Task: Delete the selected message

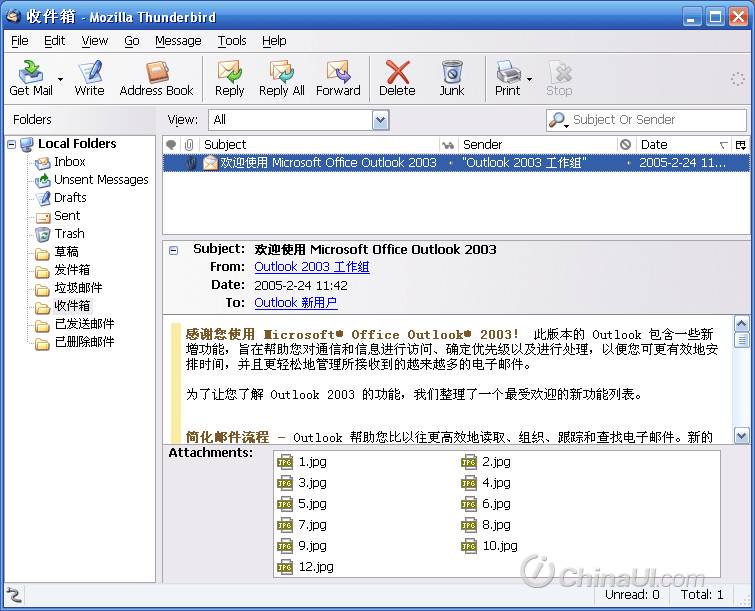Action: (x=397, y=77)
